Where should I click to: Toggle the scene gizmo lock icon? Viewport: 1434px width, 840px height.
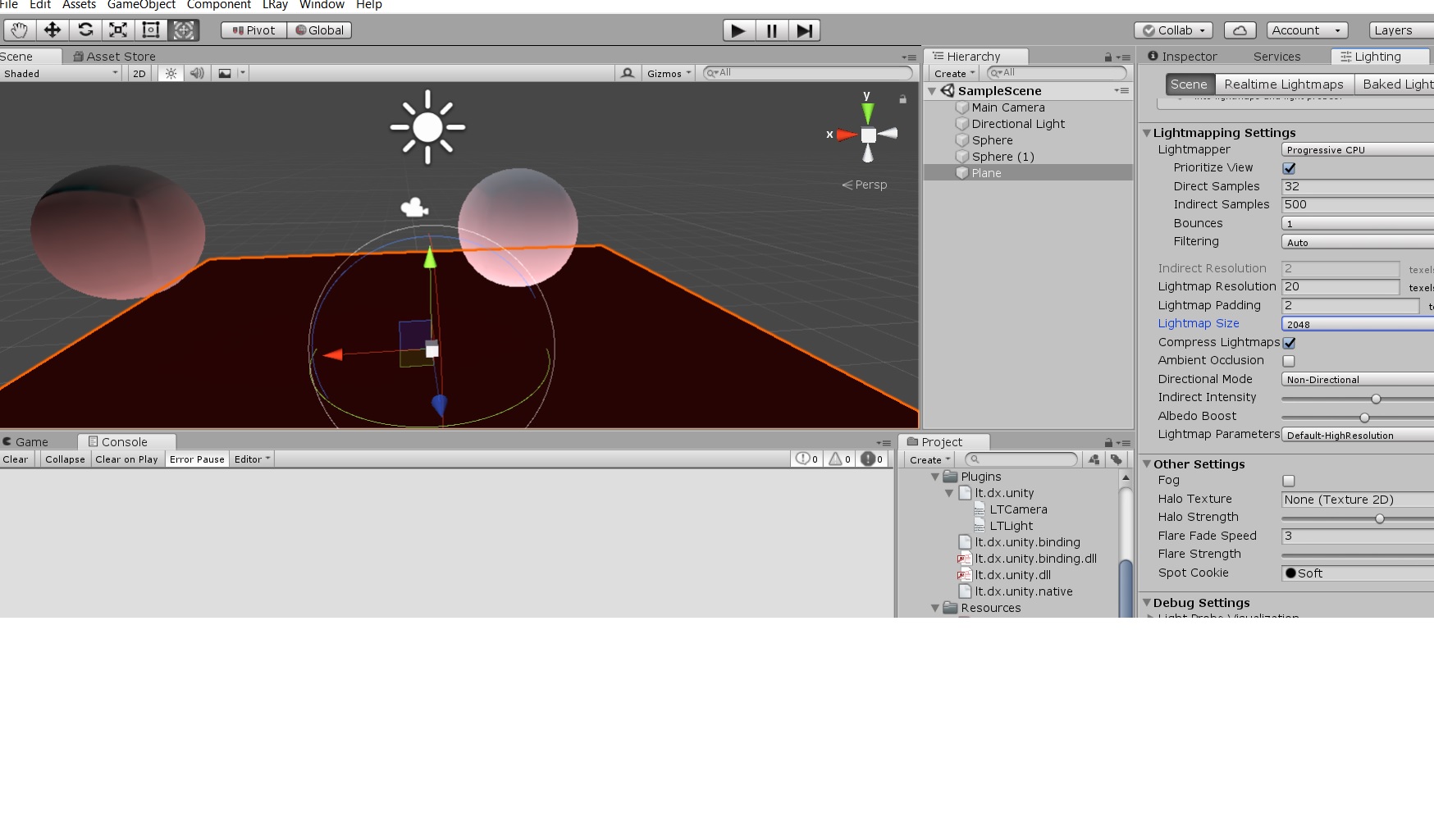click(902, 98)
